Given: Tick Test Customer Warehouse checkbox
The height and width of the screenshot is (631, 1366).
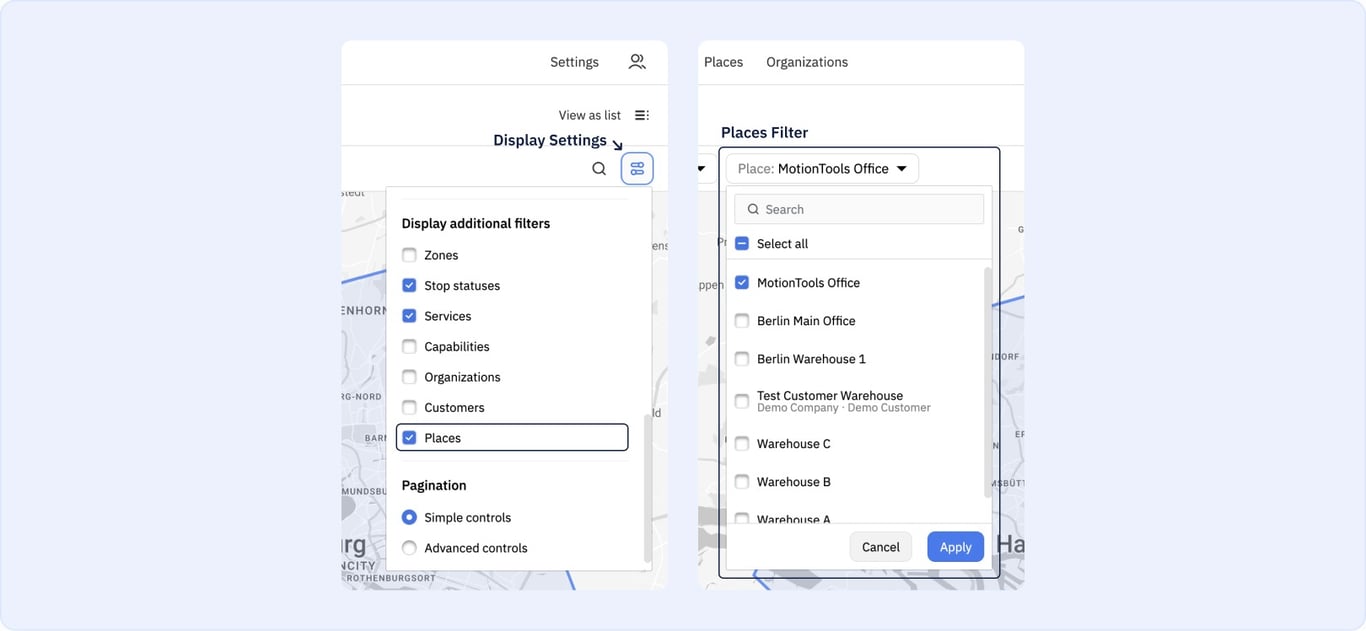Looking at the screenshot, I should point(742,401).
